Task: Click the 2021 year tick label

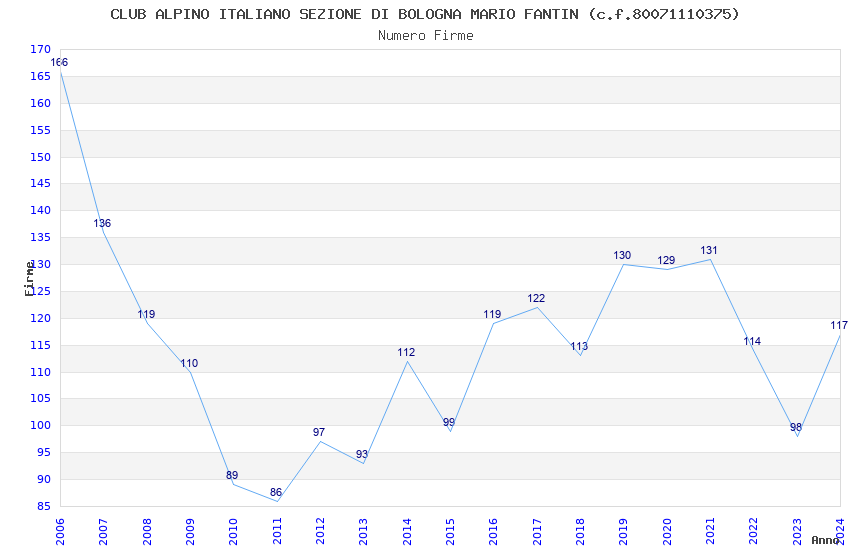Action: [710, 532]
